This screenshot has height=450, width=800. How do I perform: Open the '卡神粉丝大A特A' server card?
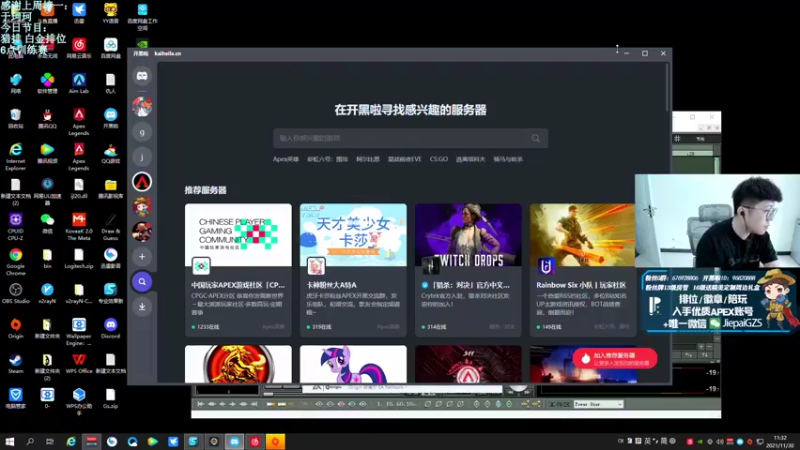(x=353, y=270)
